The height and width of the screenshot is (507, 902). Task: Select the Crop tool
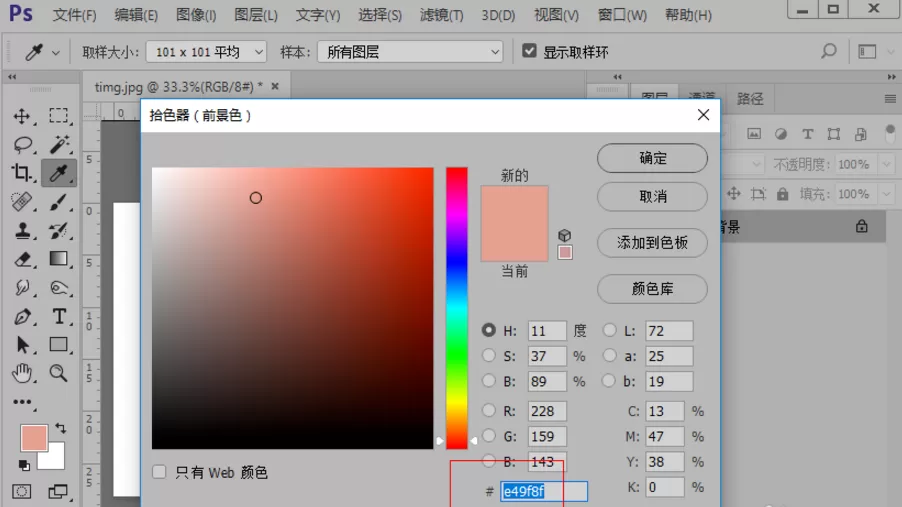[x=22, y=173]
